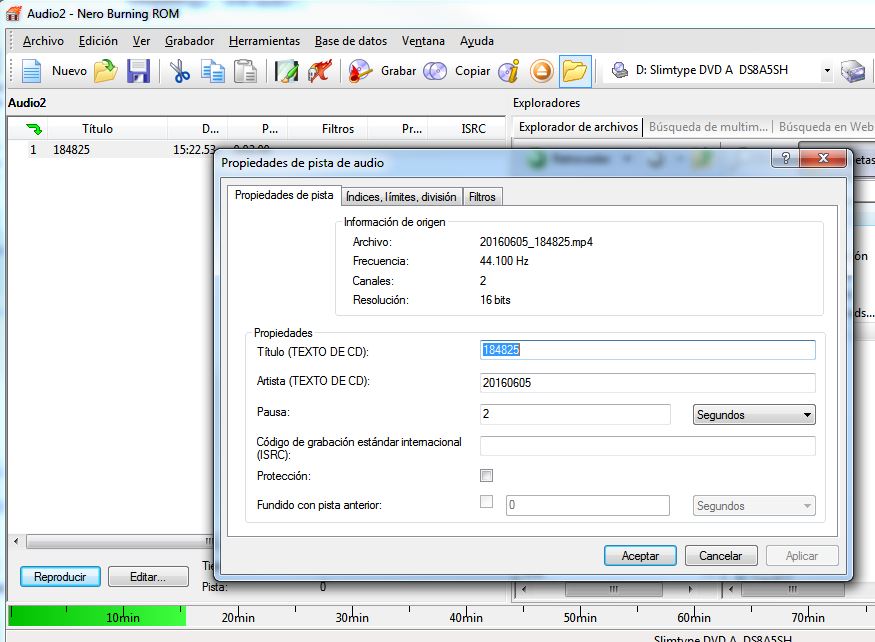The height and width of the screenshot is (642, 875).
Task: Click the open compilation folder icon
Action: click(x=105, y=71)
